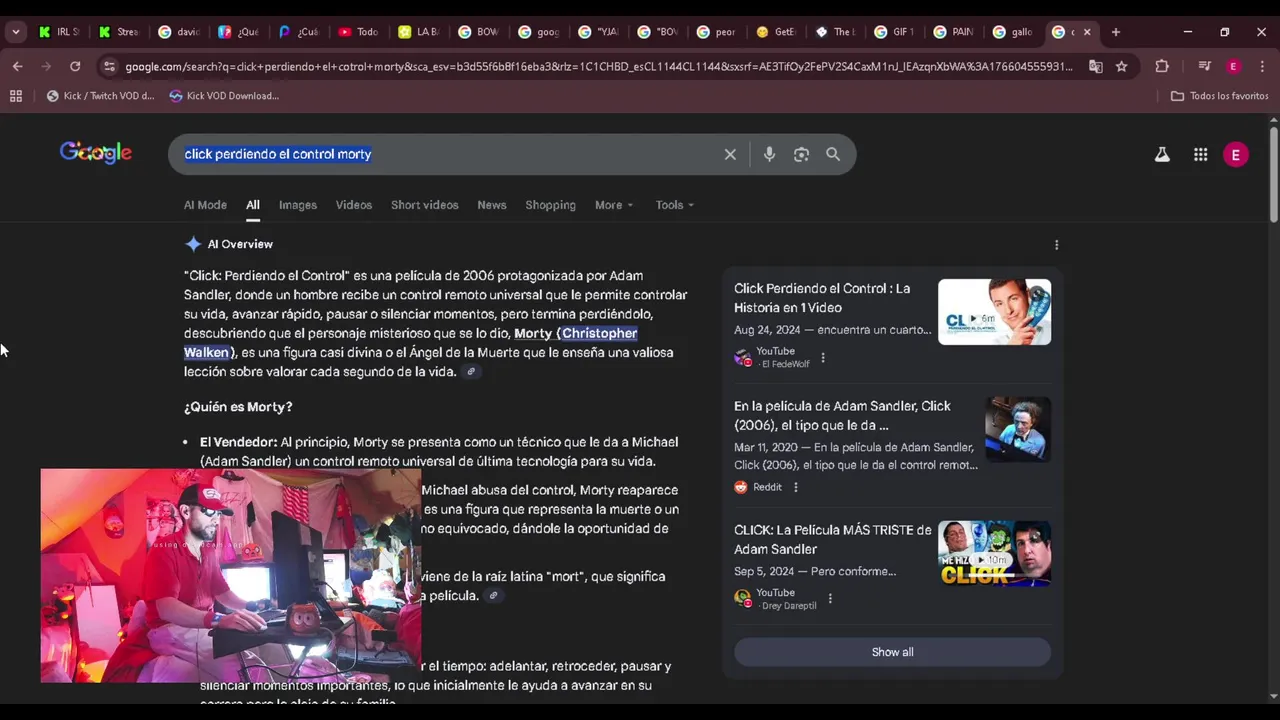Open options for the Reddit result
1280x720 pixels.
796,487
